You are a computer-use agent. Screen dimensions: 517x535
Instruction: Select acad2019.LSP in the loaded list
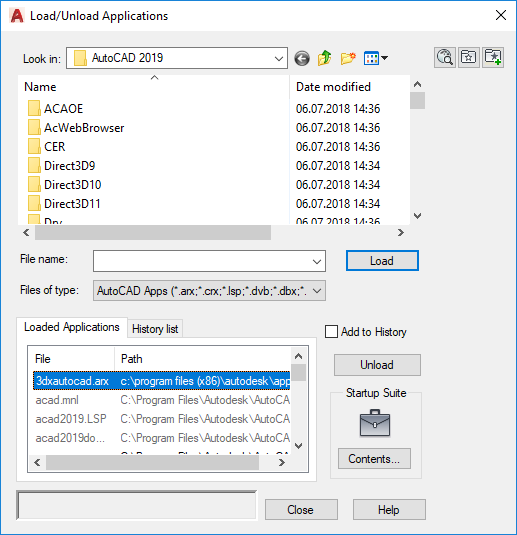(x=162, y=419)
